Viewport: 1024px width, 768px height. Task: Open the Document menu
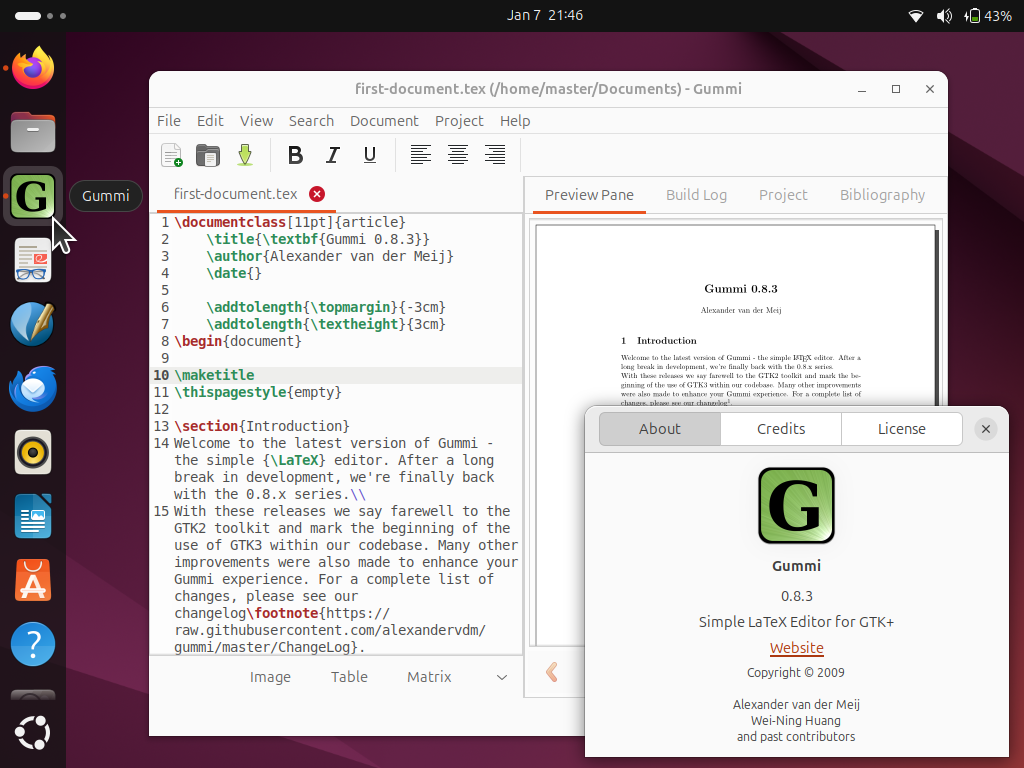tap(384, 121)
